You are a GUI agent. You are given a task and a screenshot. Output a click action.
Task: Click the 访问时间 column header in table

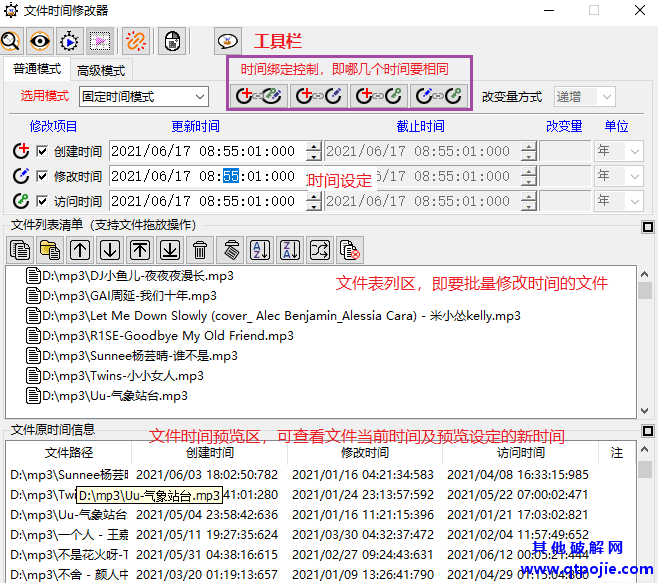click(520, 452)
